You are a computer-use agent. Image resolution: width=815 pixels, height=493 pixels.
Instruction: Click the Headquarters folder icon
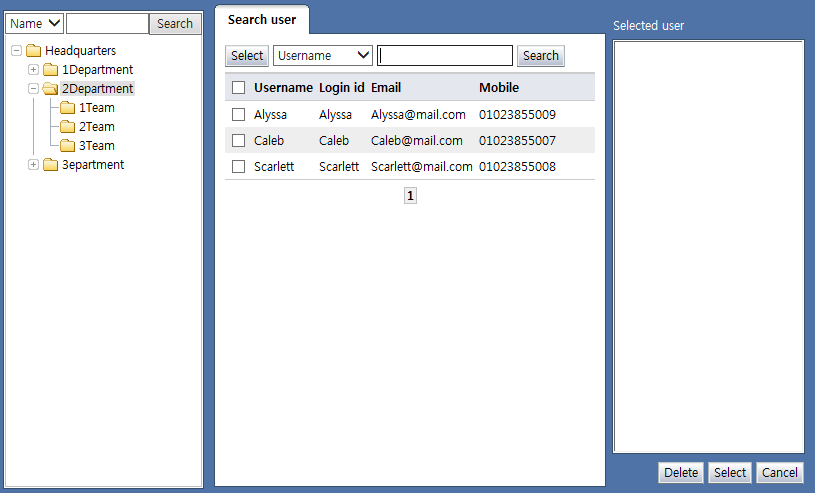pyautogui.click(x=33, y=51)
